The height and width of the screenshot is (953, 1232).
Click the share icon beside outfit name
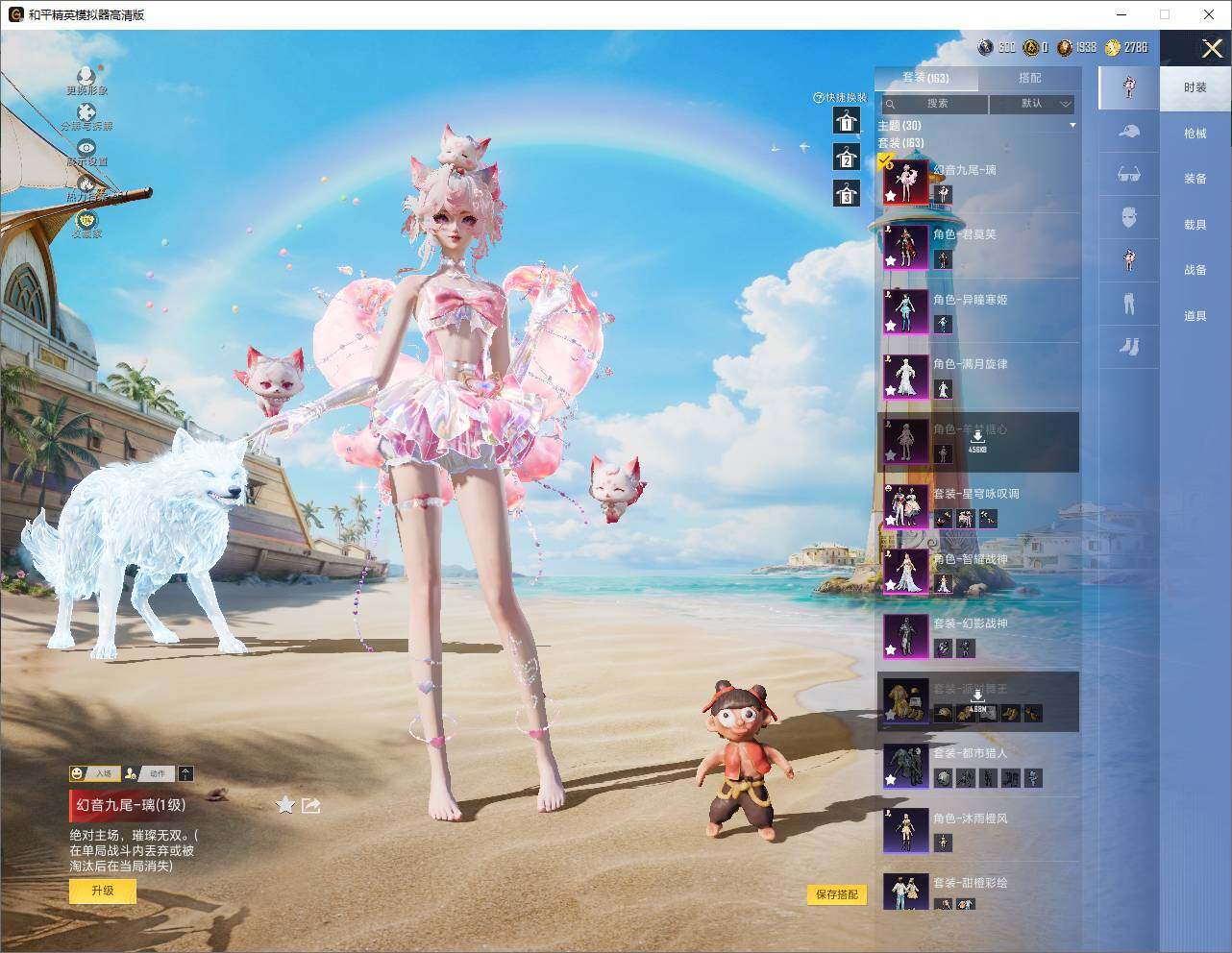click(310, 805)
